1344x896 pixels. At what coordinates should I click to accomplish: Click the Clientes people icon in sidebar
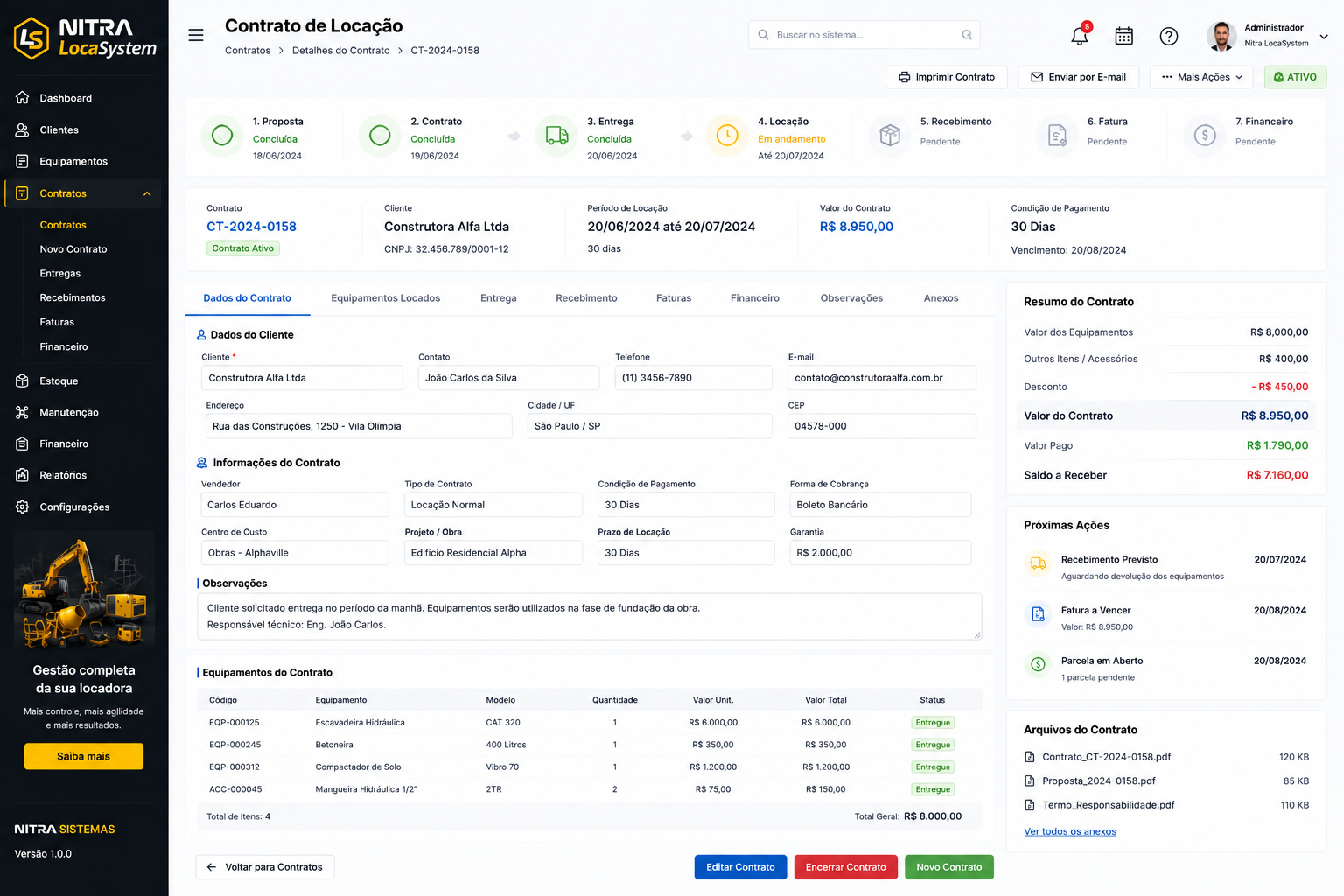[23, 129]
